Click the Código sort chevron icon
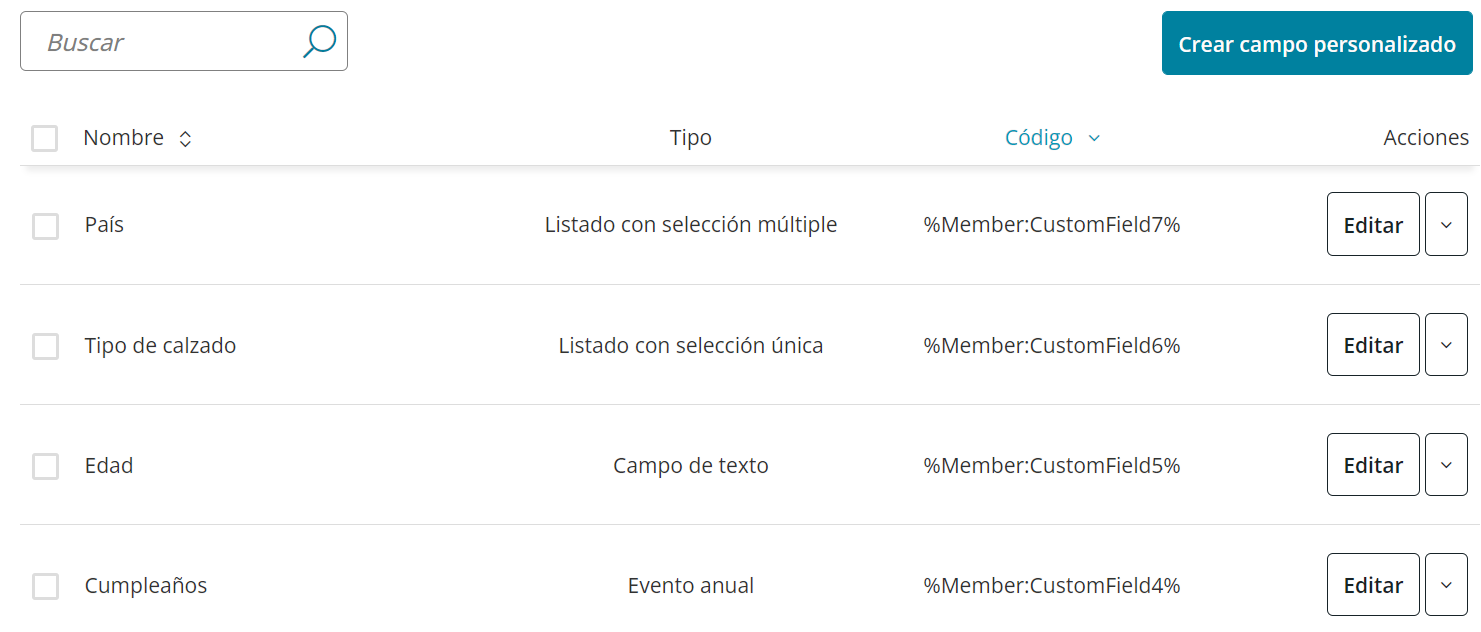Screen dimensions: 1481x632 pos(1094,138)
